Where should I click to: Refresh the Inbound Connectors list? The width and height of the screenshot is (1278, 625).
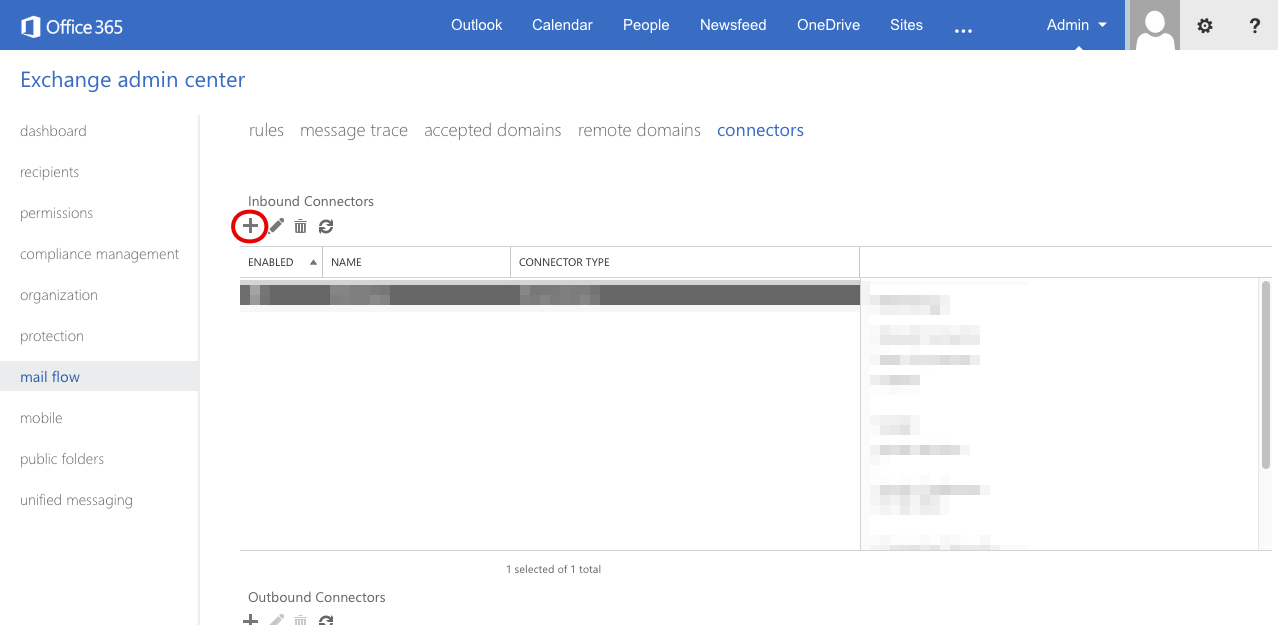tap(325, 226)
